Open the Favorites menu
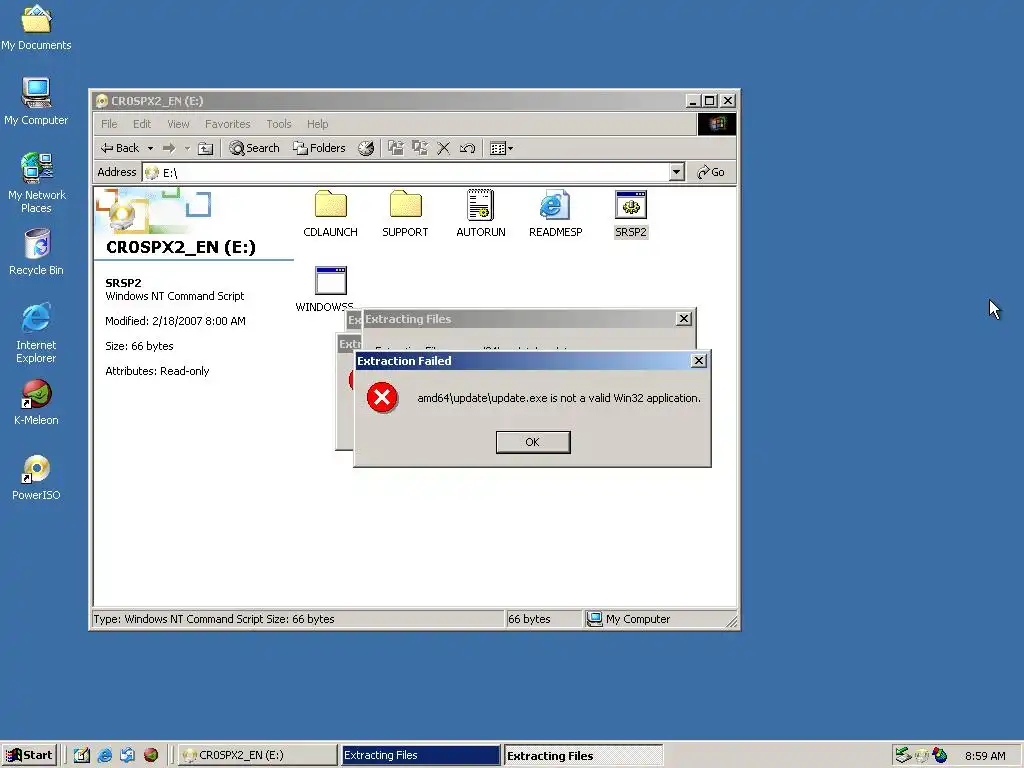The image size is (1024, 768). [227, 124]
